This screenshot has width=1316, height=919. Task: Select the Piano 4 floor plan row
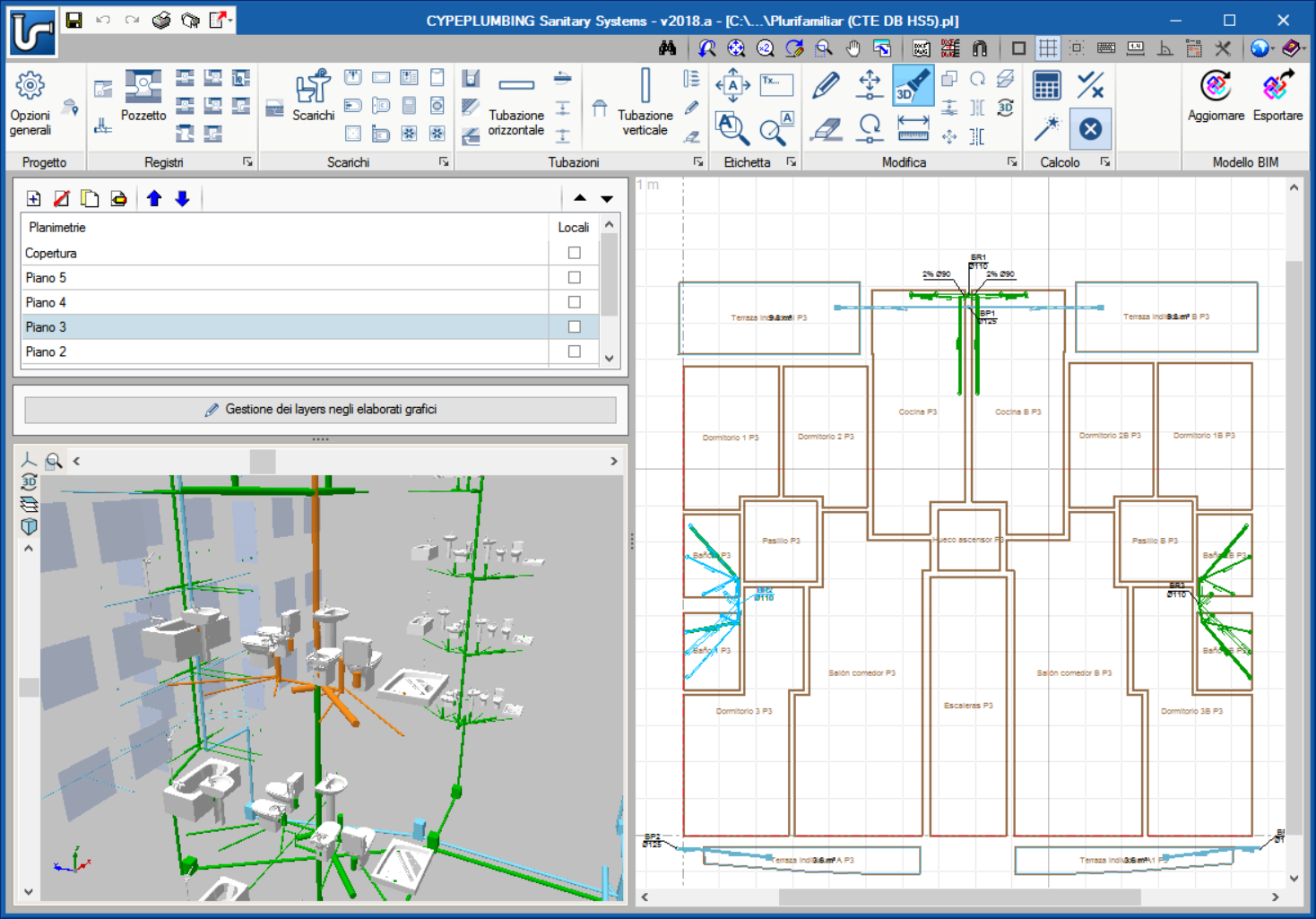(x=285, y=302)
